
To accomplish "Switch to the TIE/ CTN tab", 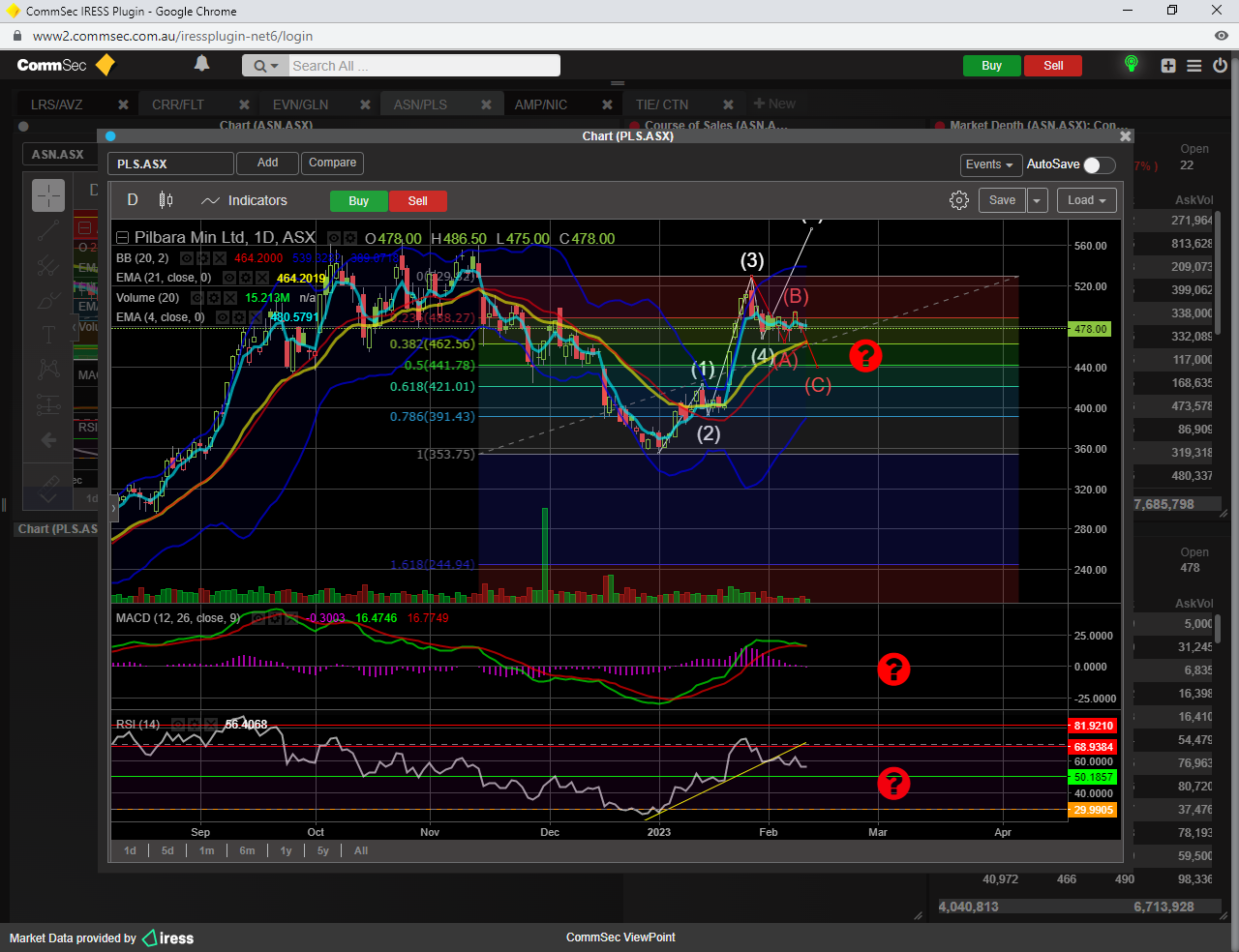I will pyautogui.click(x=662, y=104).
